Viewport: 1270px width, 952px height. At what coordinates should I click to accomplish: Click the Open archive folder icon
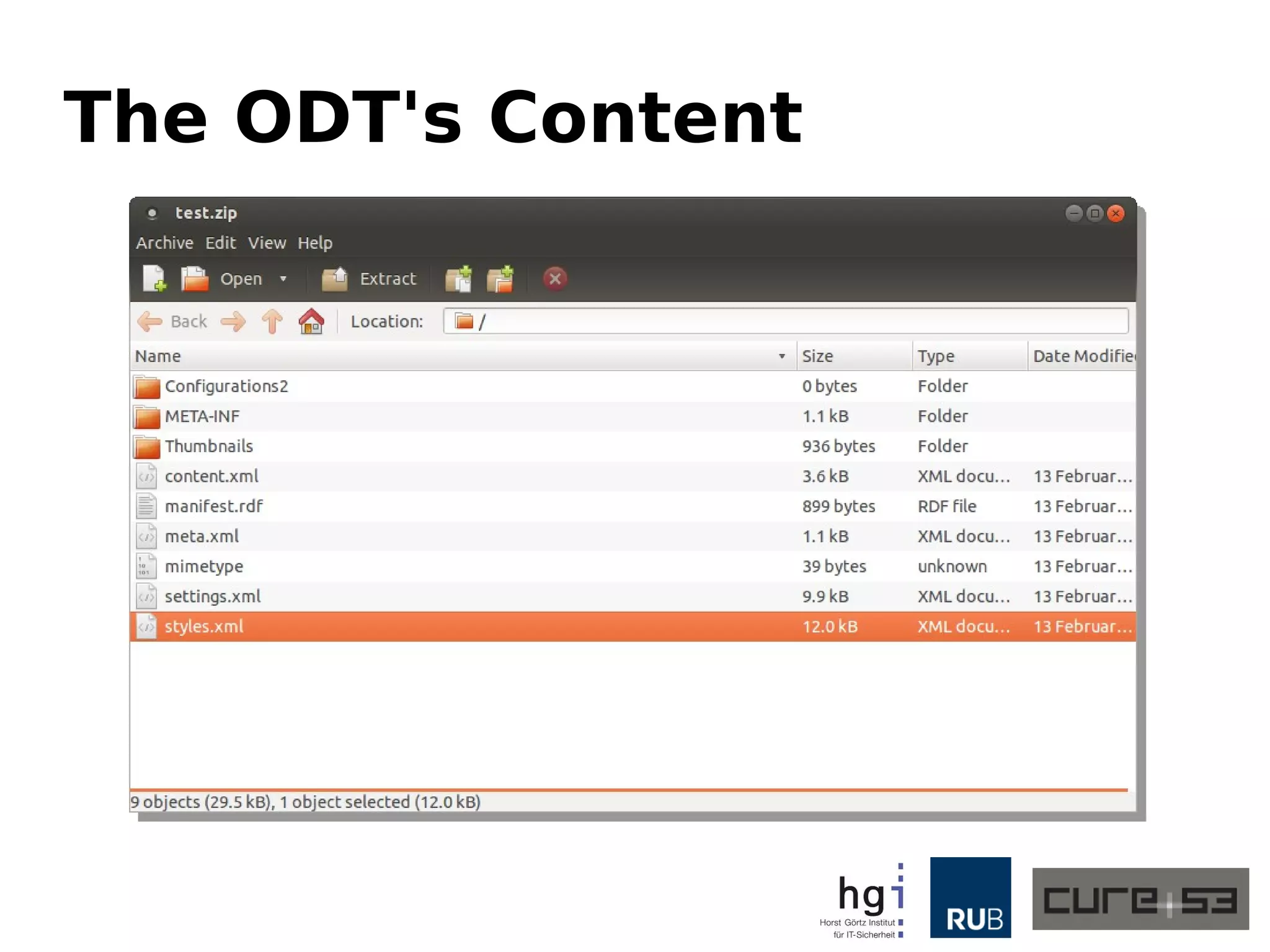(x=195, y=278)
